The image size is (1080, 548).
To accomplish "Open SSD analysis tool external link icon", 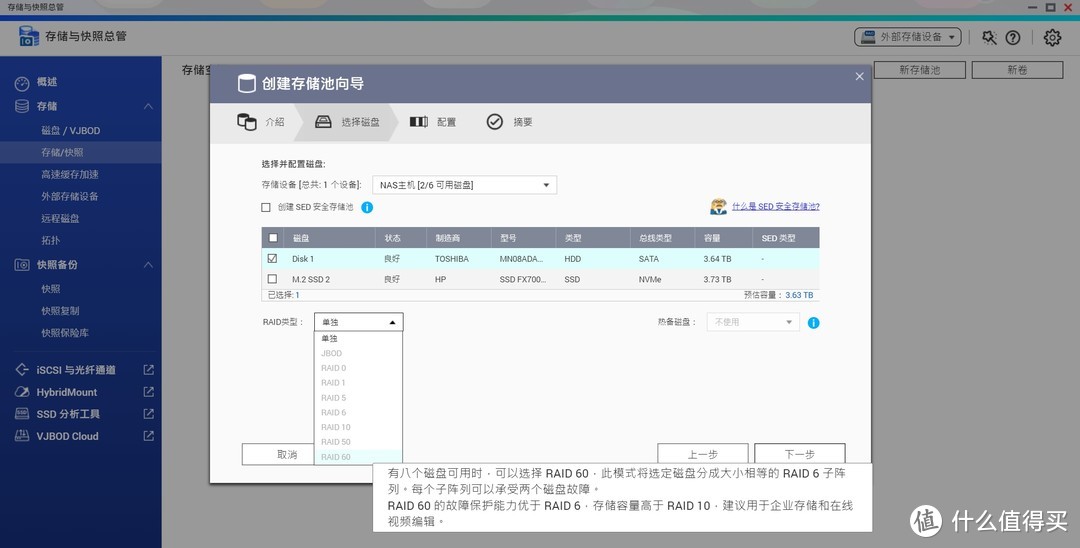I will [x=148, y=414].
